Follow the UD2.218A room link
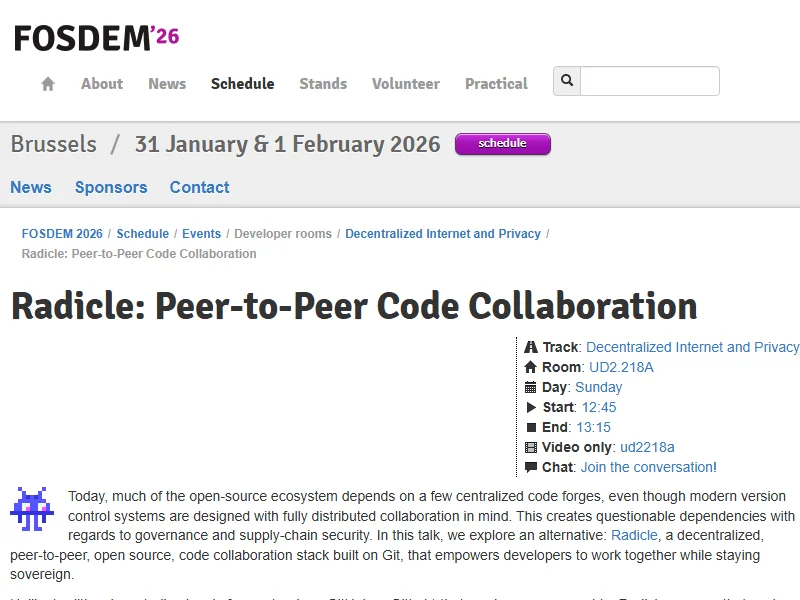The height and width of the screenshot is (600, 800). 621,367
